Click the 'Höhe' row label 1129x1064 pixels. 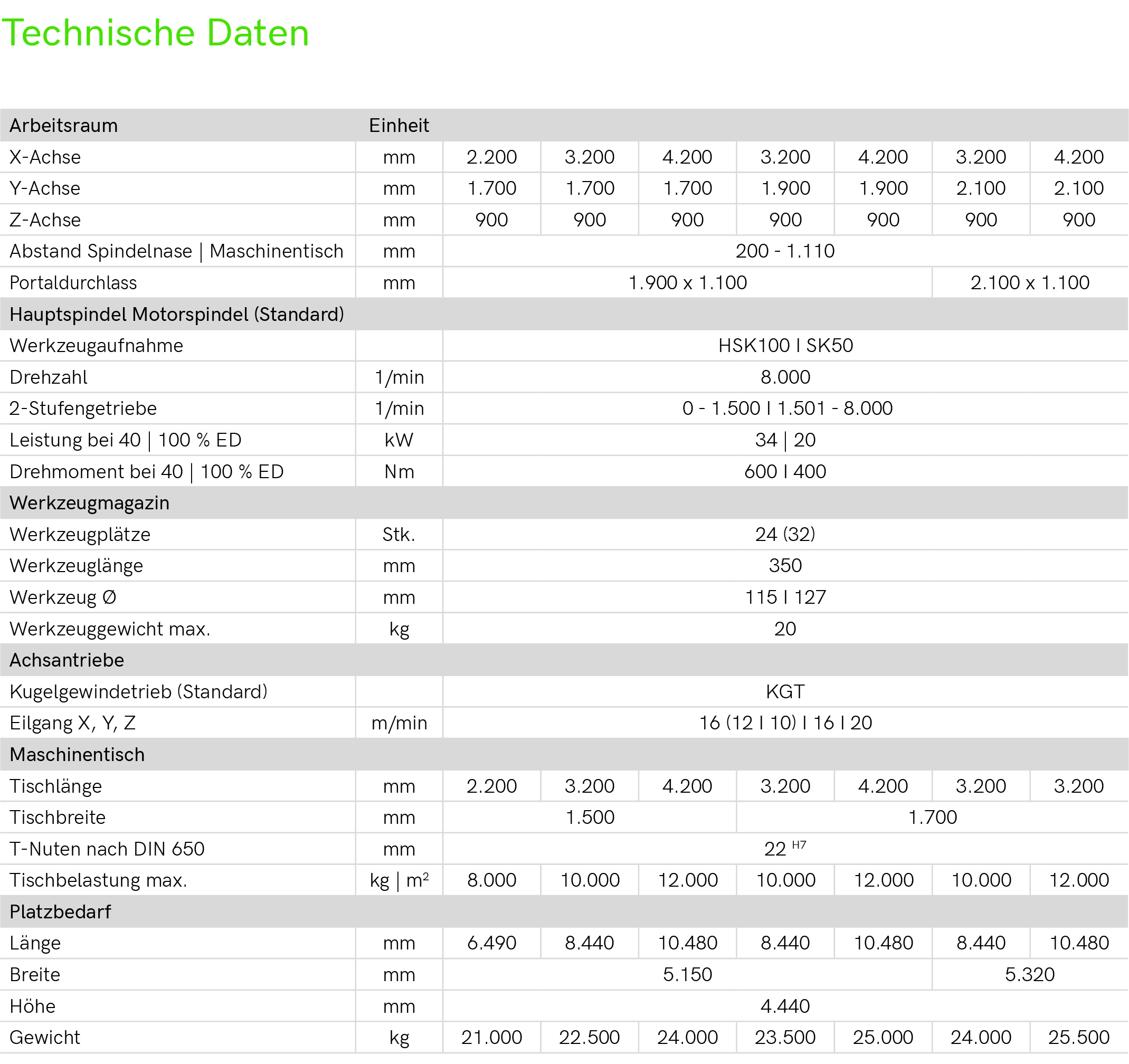[33, 1006]
